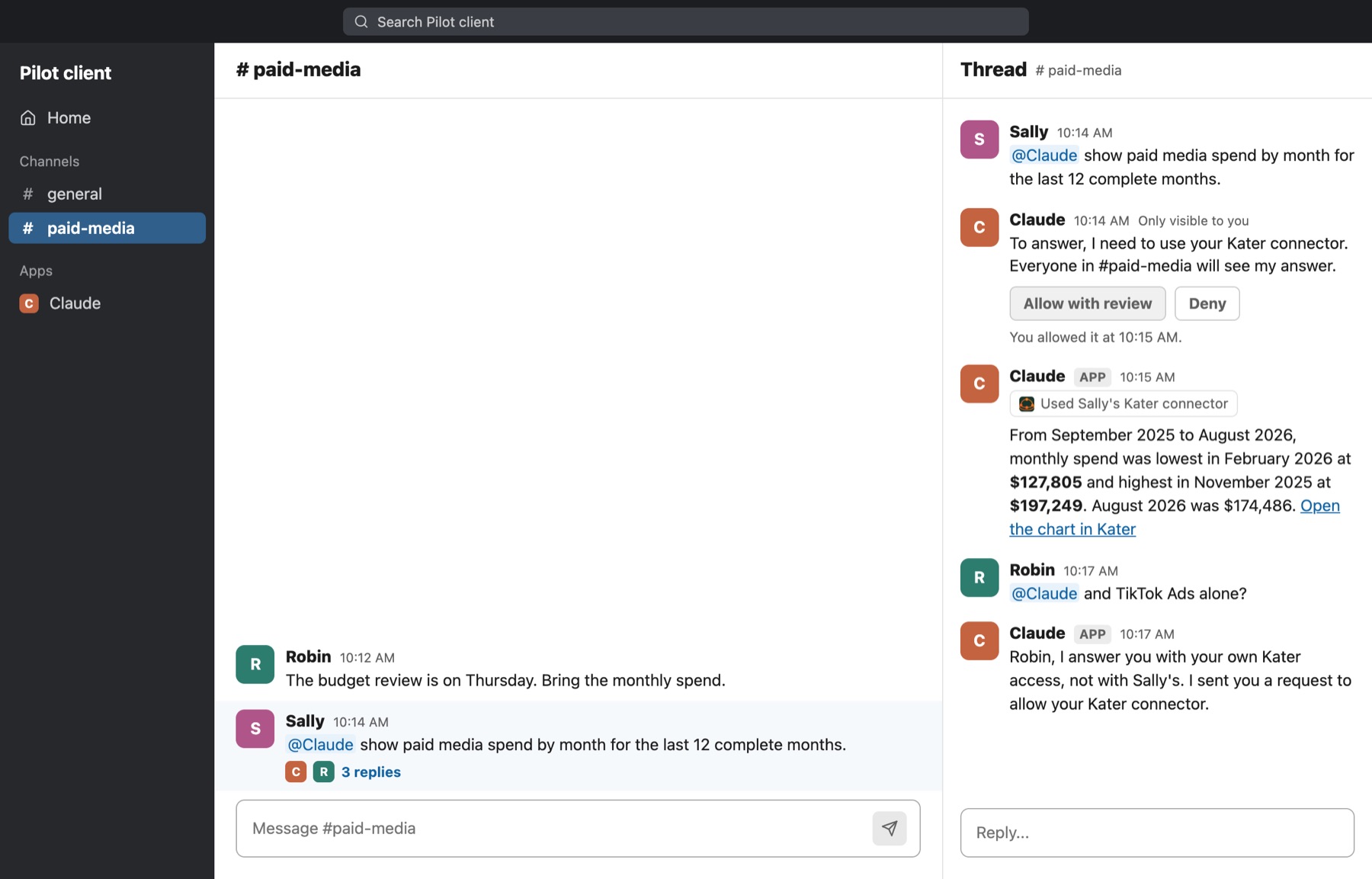Viewport: 1372px width, 879px height.
Task: Open the Claude app icon in sidebar
Action: [29, 303]
